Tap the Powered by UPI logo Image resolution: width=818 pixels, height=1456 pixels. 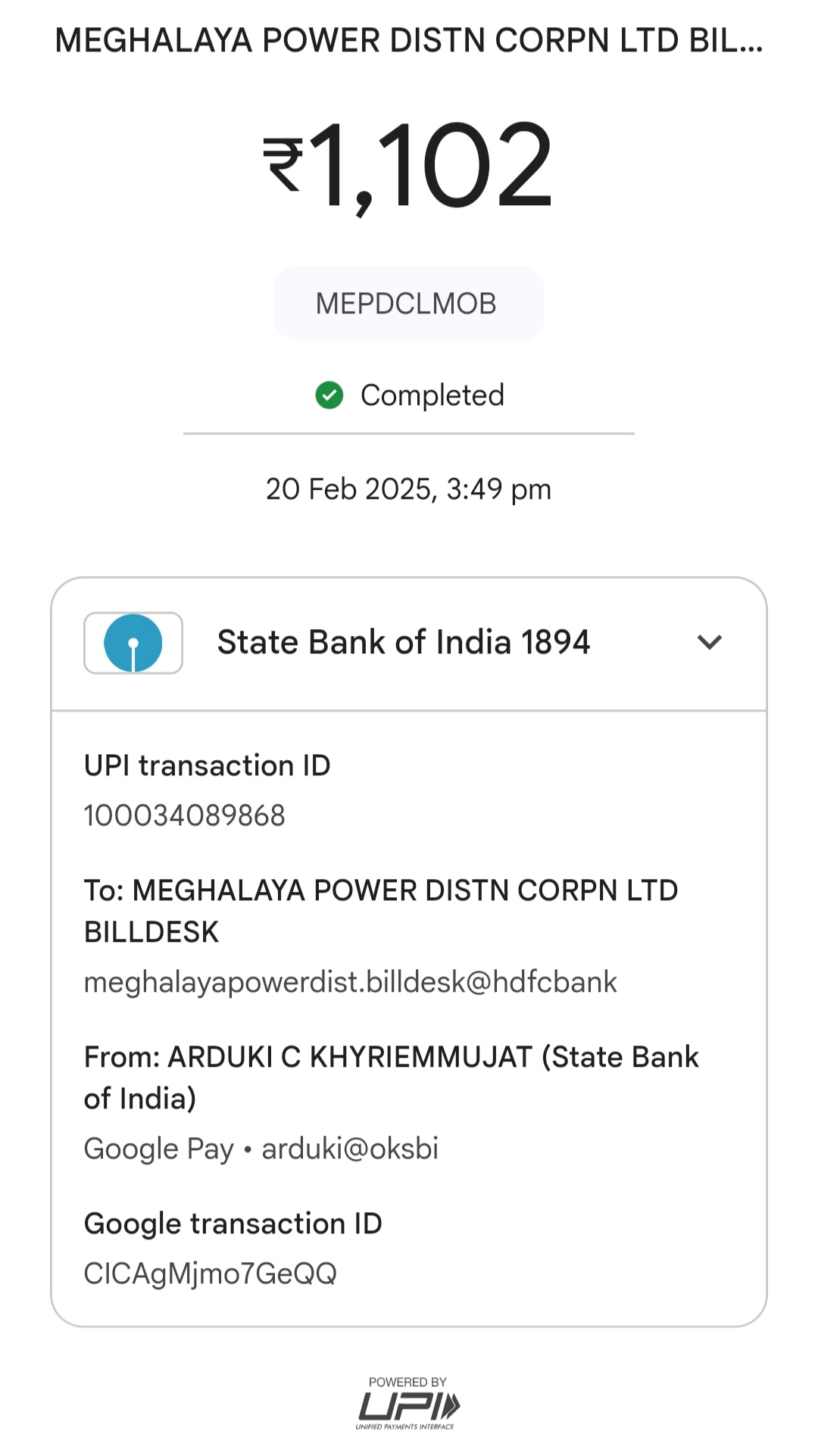tap(408, 1403)
